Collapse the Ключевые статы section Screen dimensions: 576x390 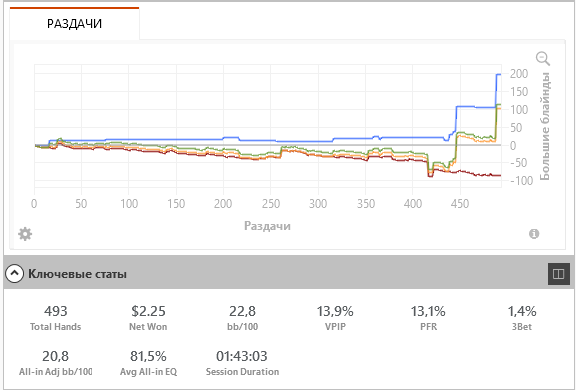tap(14, 274)
